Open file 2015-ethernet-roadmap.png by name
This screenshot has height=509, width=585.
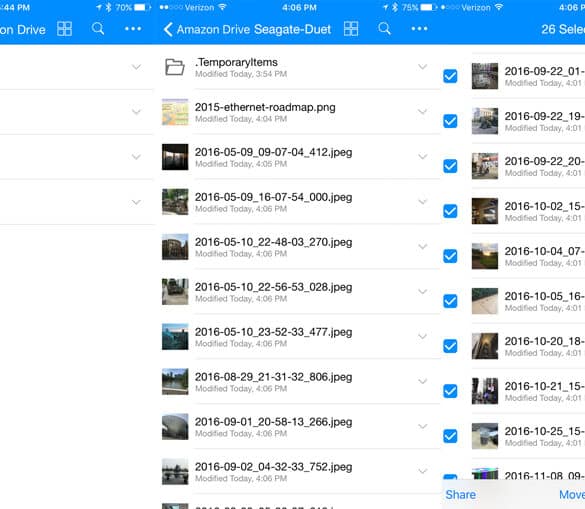pyautogui.click(x=265, y=107)
